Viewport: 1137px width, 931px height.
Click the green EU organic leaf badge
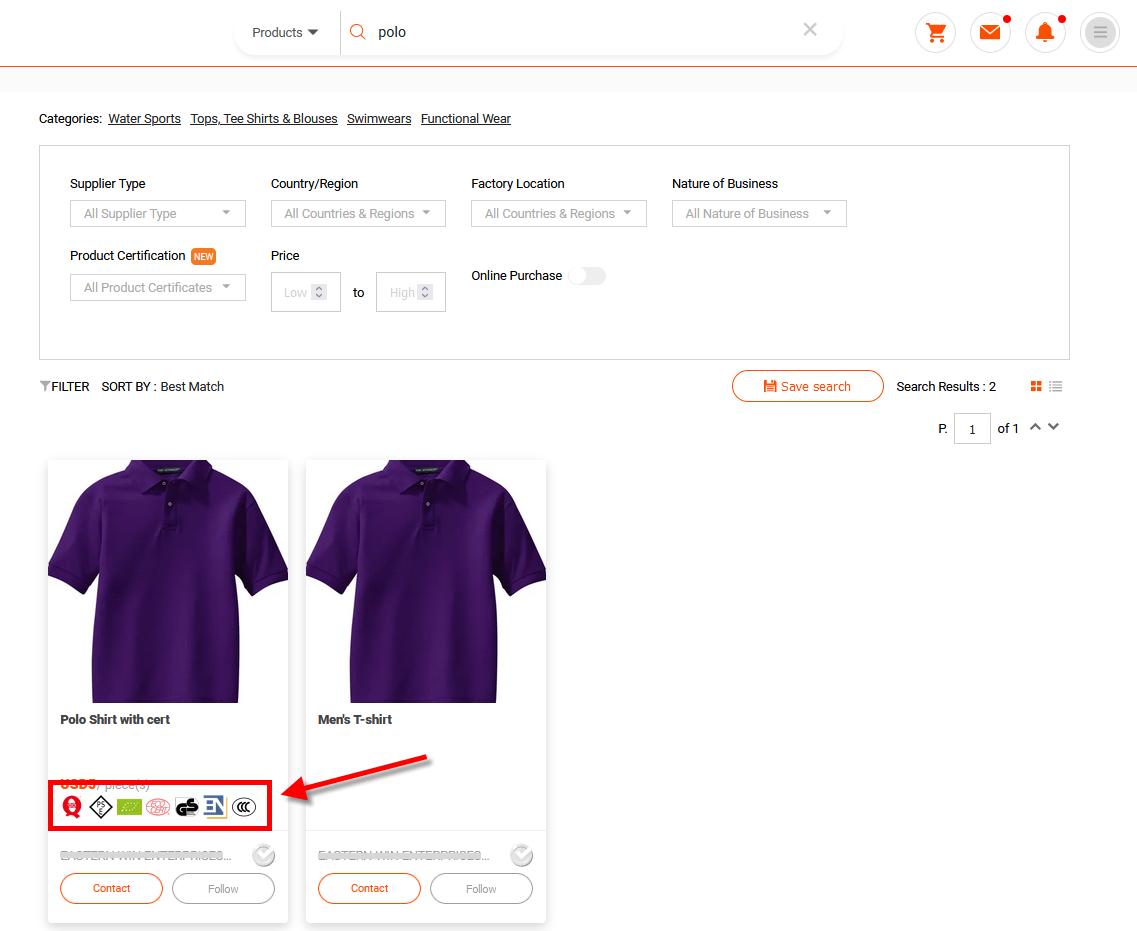[129, 806]
